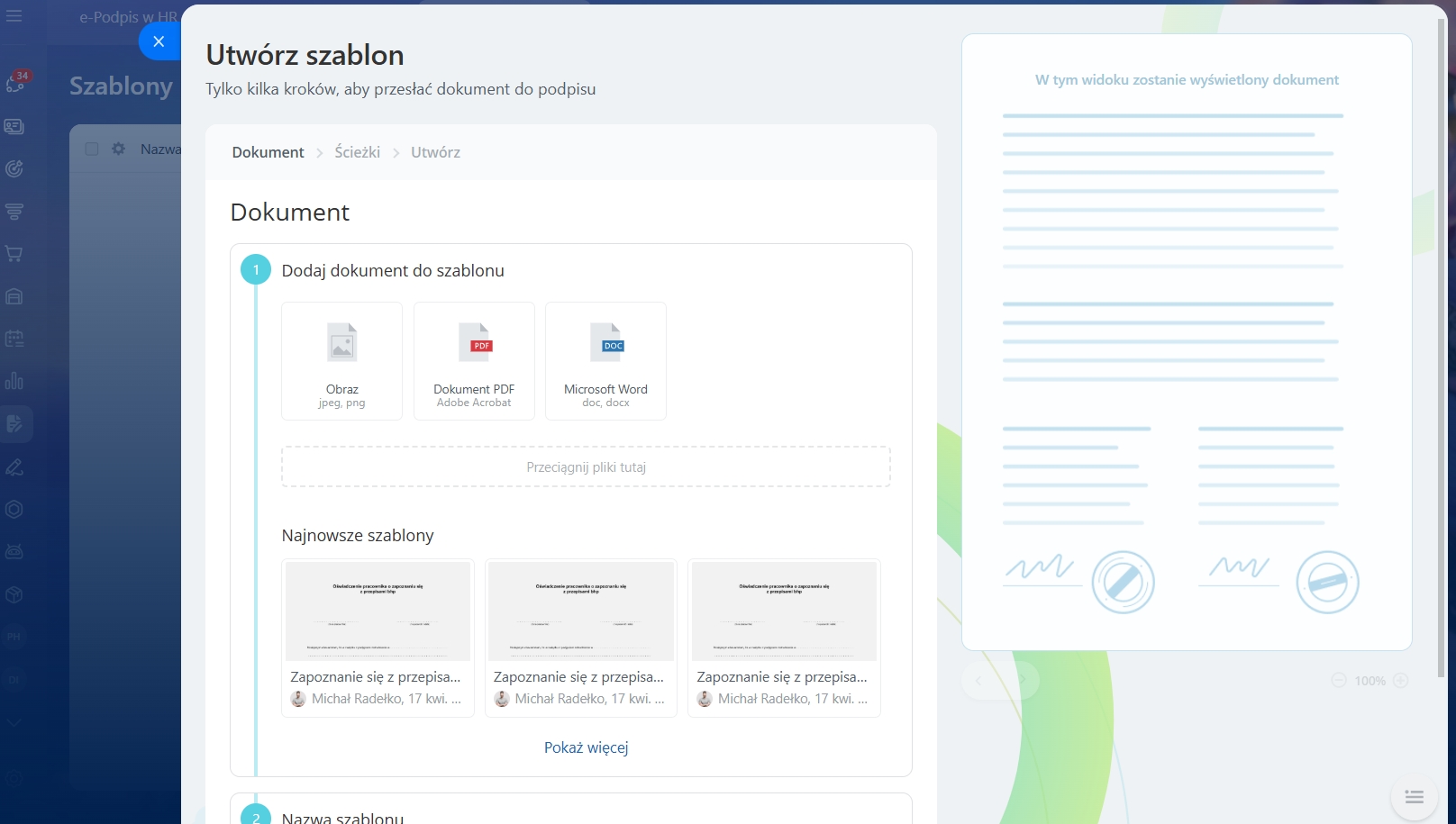Image resolution: width=1456 pixels, height=824 pixels.
Task: Click the panel vertical scrollbar
Action: pos(1442,347)
